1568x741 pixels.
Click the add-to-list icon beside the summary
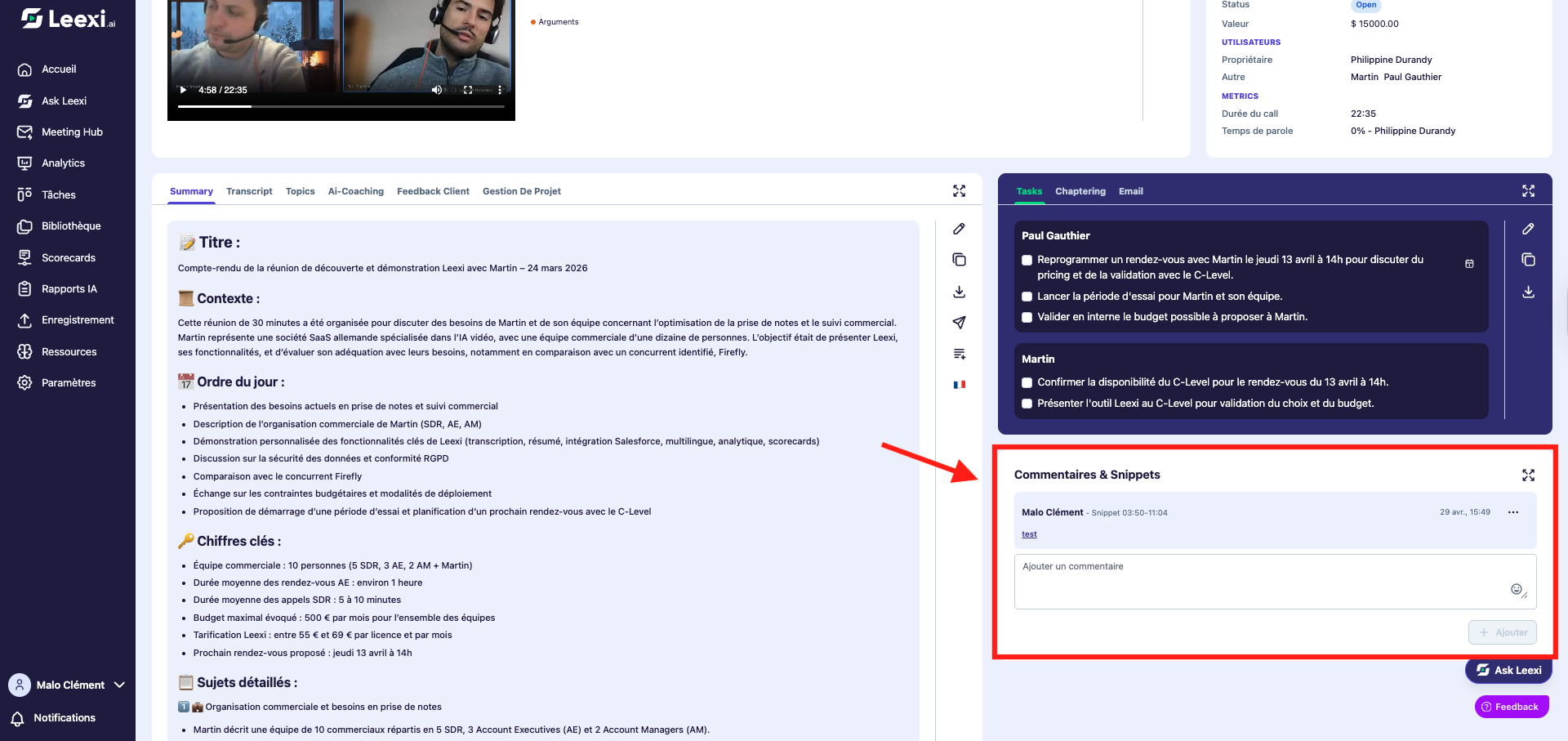click(x=959, y=354)
